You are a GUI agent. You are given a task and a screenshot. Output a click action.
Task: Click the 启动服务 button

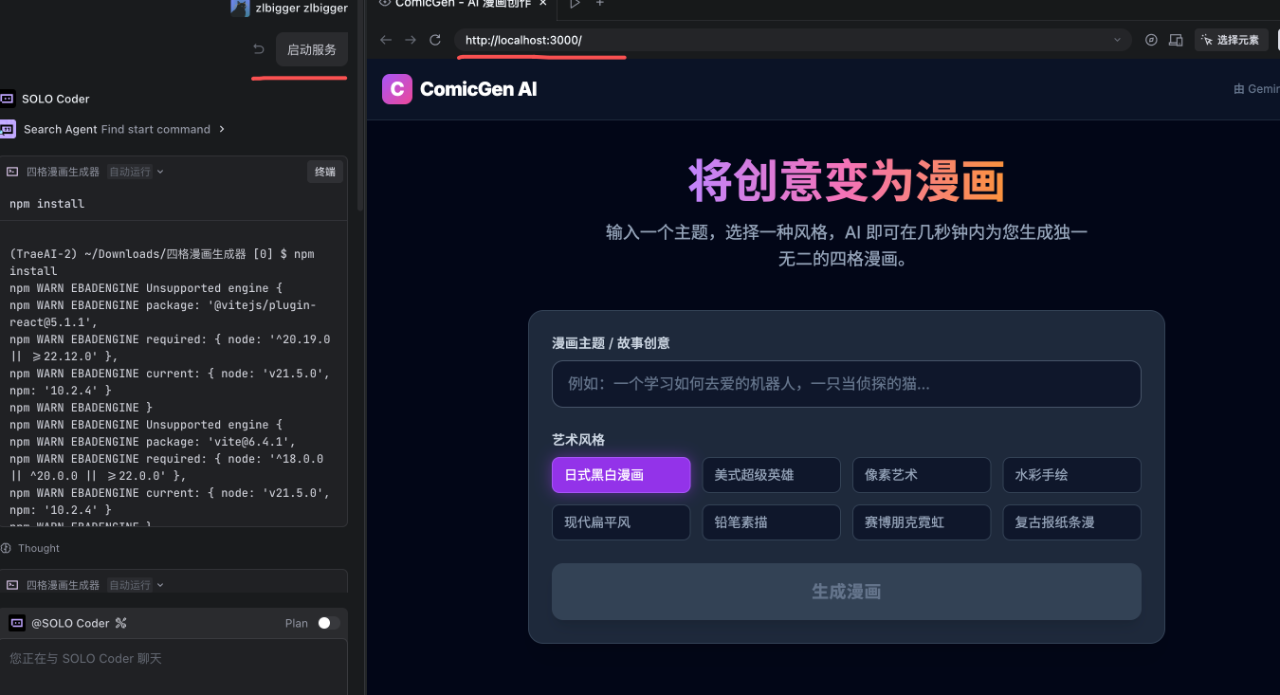coord(311,48)
